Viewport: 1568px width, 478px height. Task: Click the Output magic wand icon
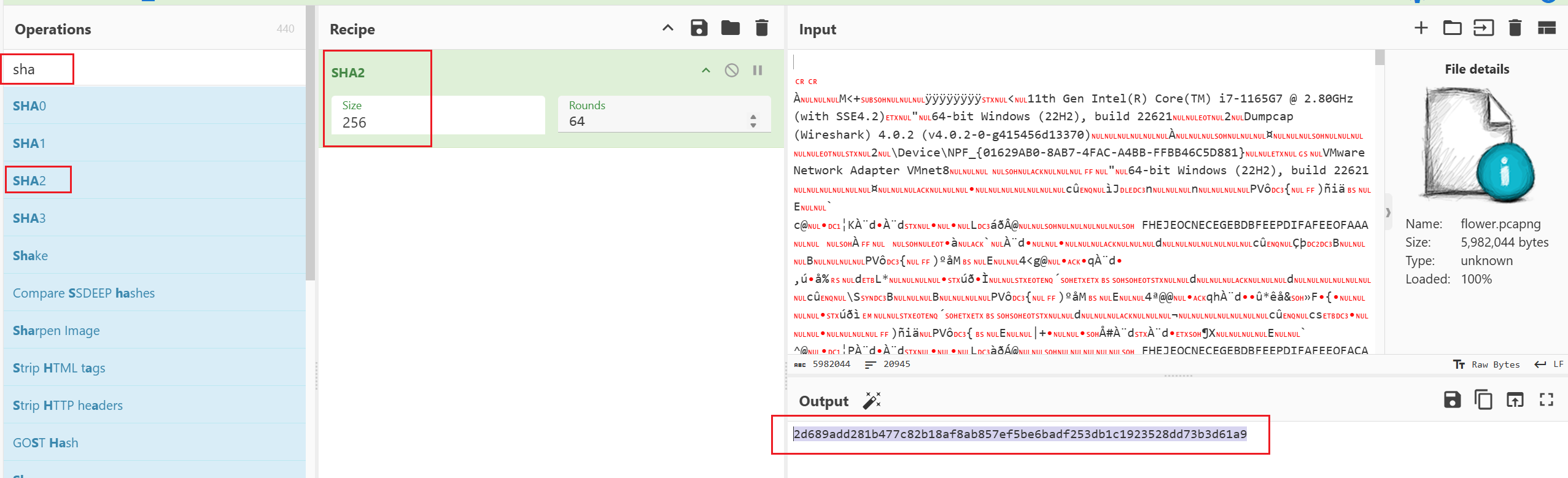(871, 401)
